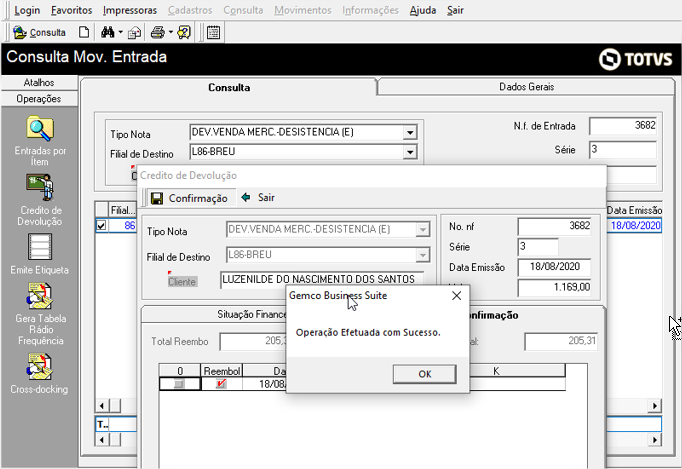Select the Consulta tab

[229, 87]
